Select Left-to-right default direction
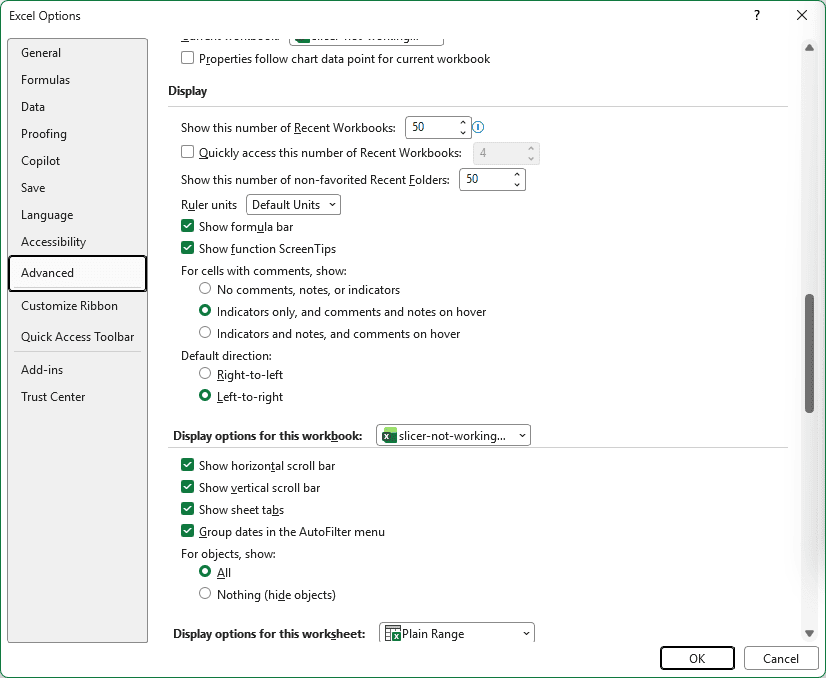The height and width of the screenshot is (678, 826). click(205, 396)
